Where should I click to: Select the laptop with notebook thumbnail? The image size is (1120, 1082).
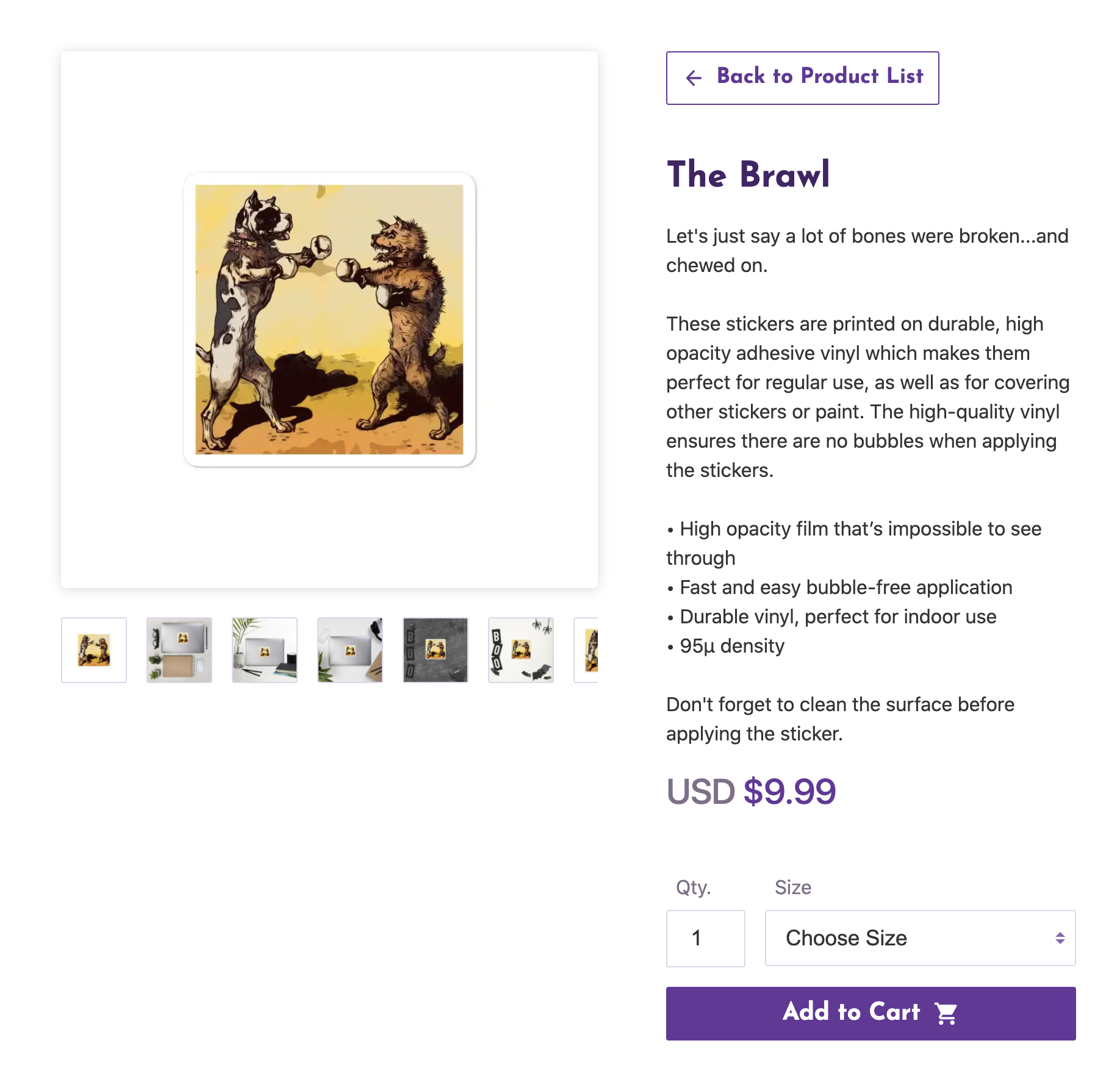(x=179, y=650)
